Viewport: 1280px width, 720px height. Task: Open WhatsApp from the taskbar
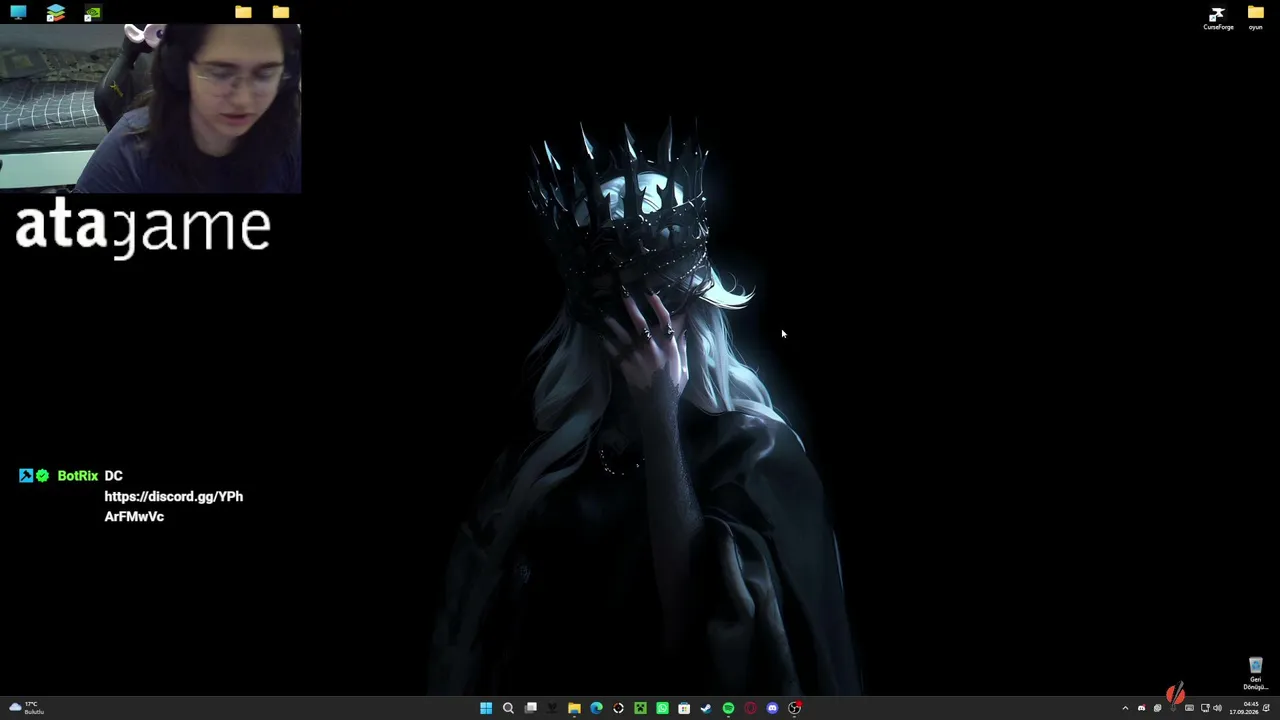pyautogui.click(x=662, y=708)
